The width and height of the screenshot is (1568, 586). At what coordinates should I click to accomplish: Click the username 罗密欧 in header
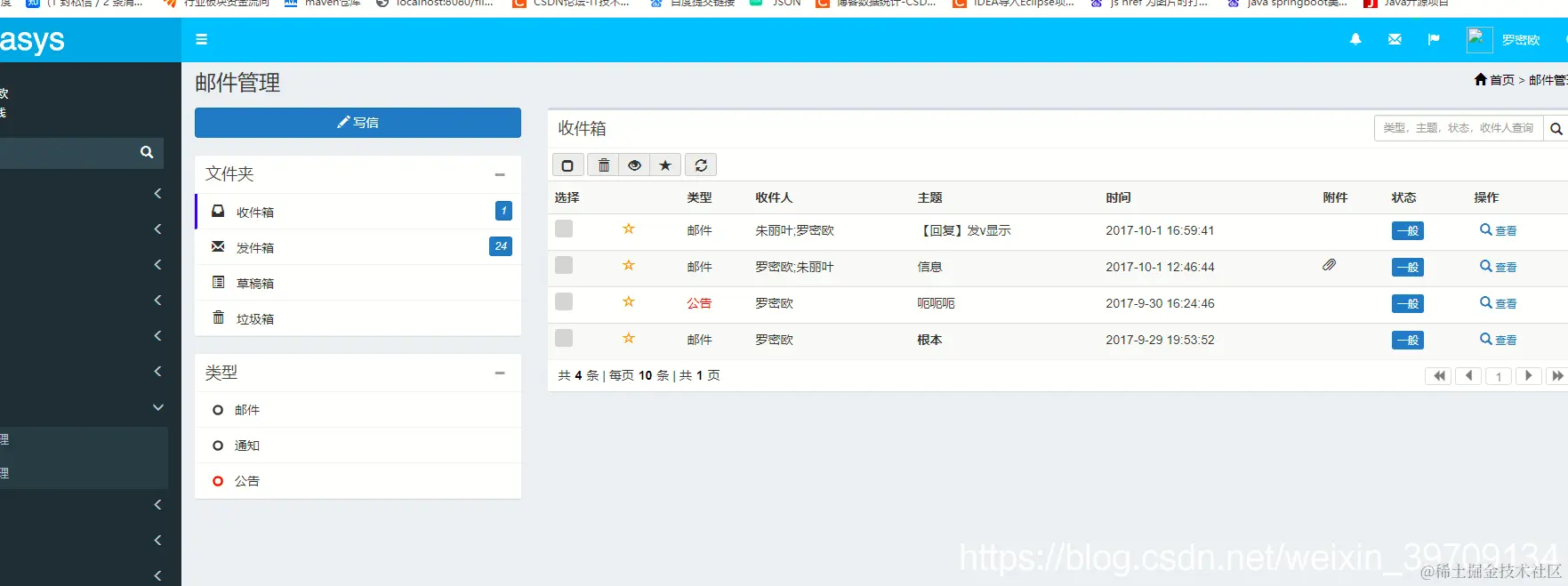pos(1520,40)
